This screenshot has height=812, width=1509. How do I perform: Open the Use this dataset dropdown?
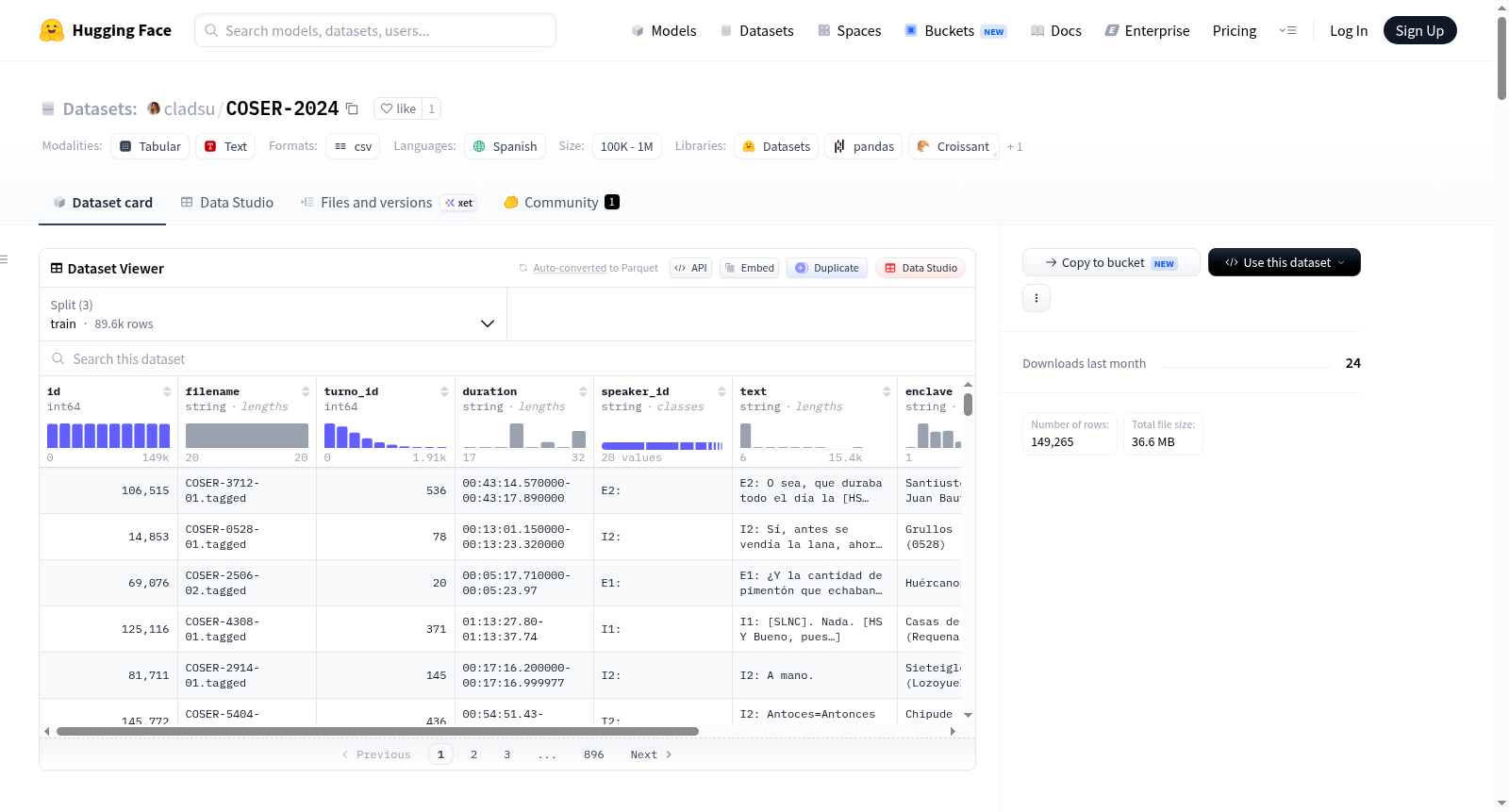coord(1285,262)
